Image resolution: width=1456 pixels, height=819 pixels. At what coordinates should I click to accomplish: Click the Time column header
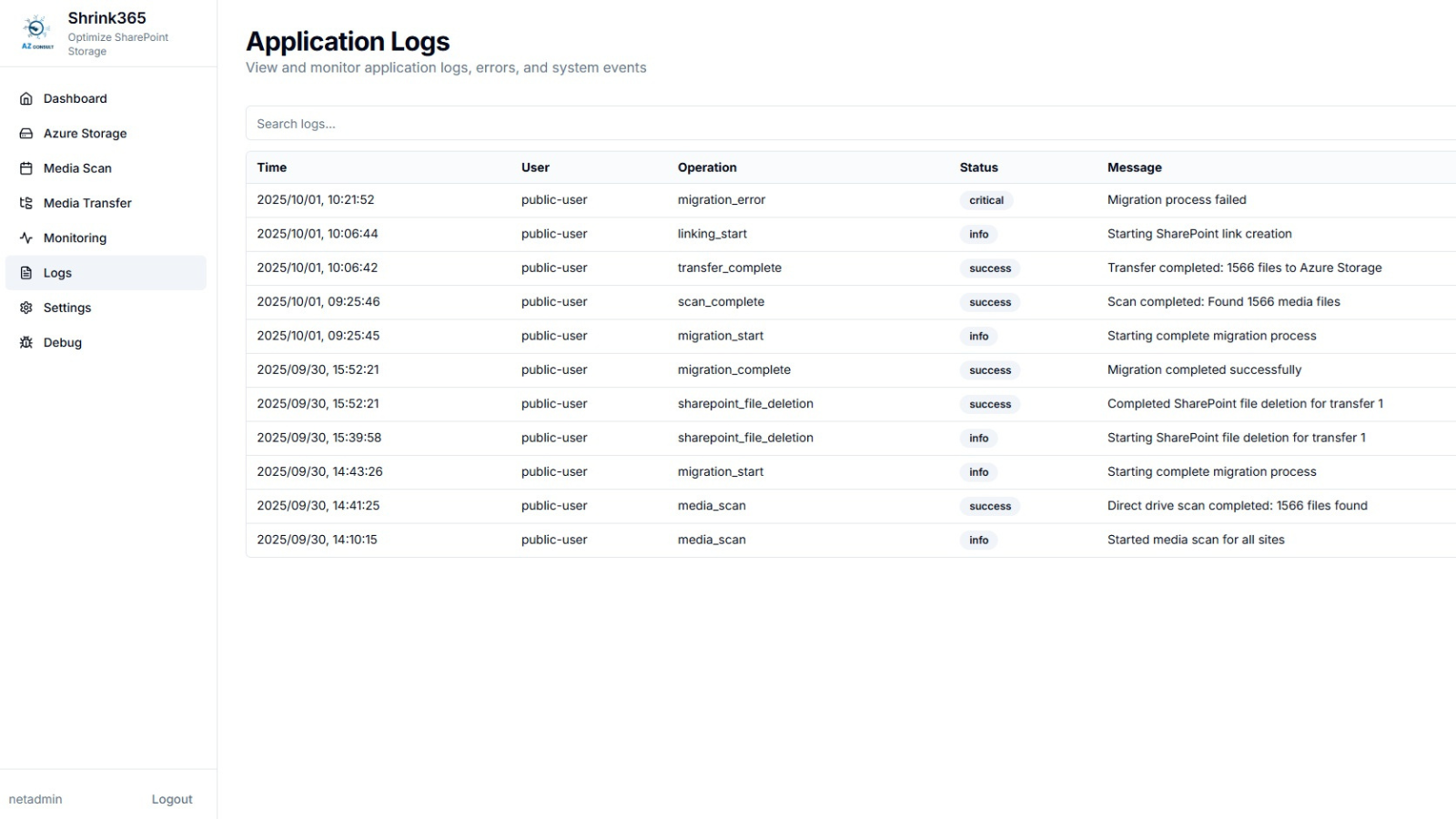[x=271, y=167]
